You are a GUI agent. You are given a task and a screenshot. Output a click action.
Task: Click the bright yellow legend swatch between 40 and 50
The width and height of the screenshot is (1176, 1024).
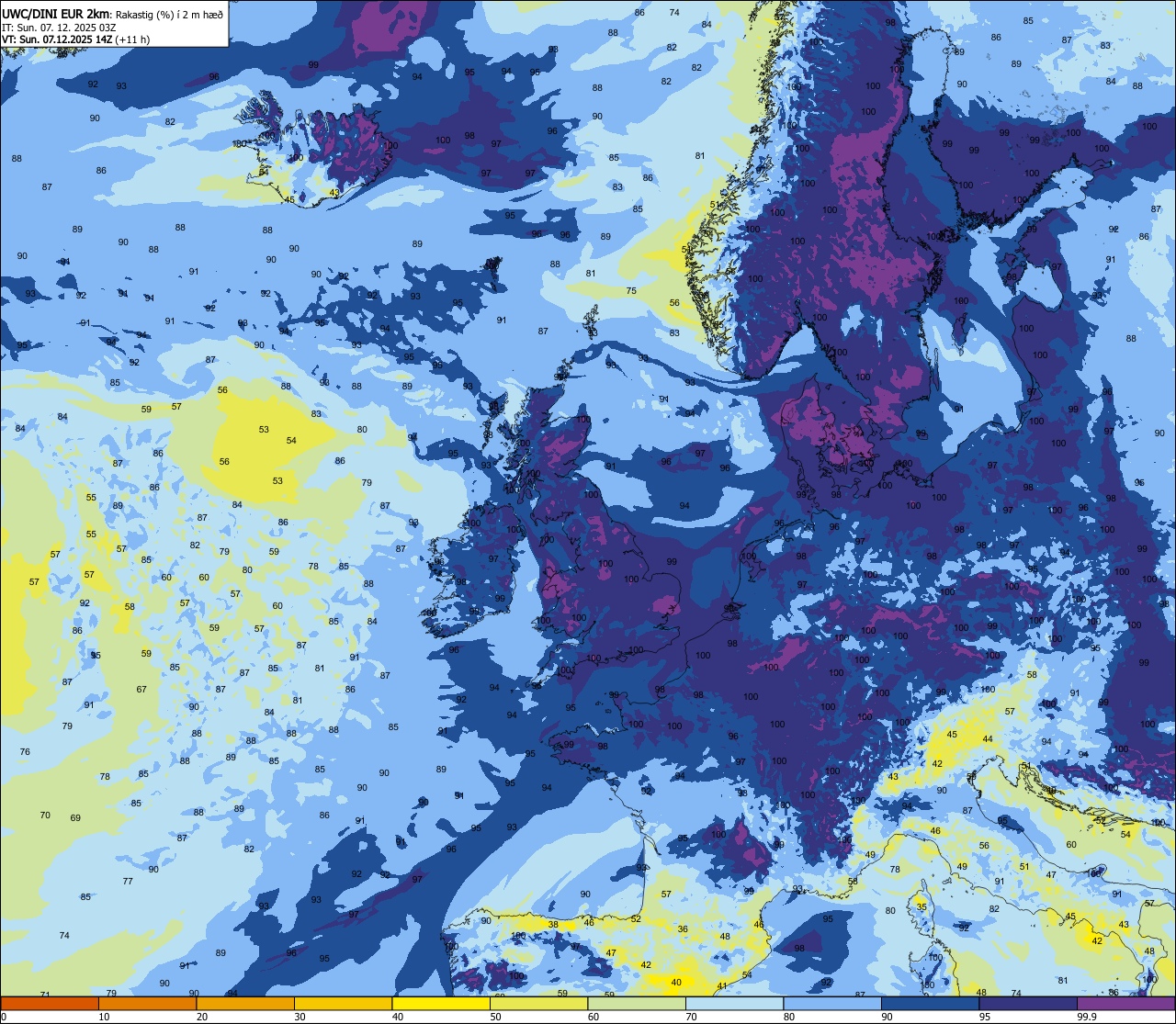[x=441, y=1004]
